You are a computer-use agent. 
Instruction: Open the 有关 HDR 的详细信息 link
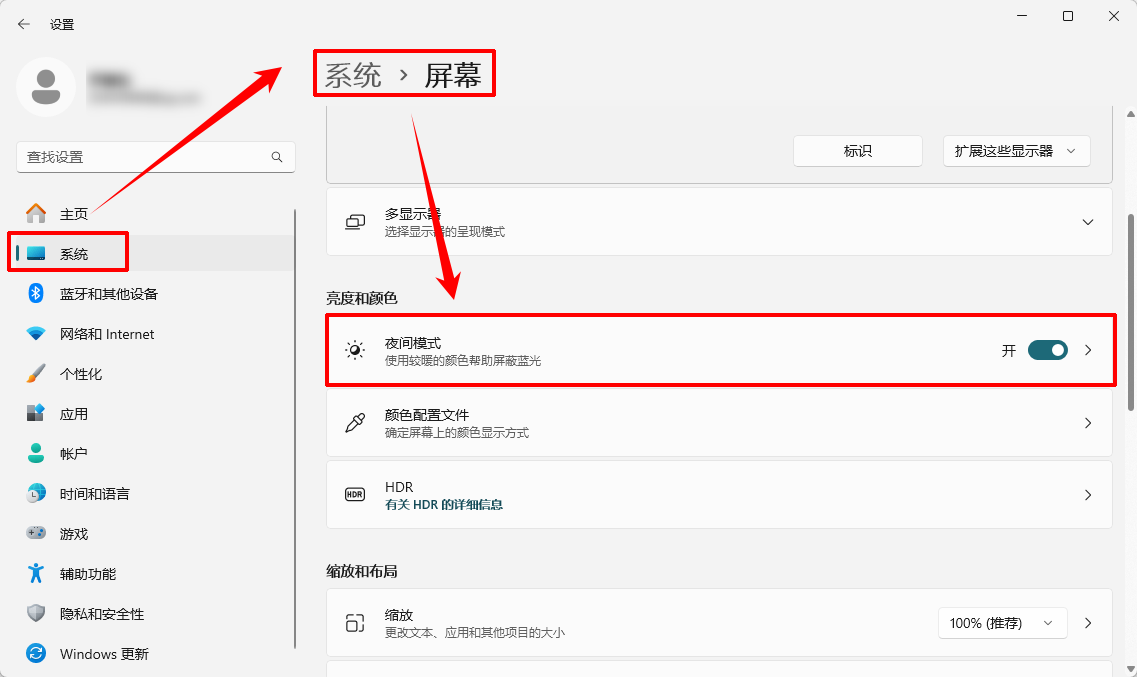click(444, 504)
